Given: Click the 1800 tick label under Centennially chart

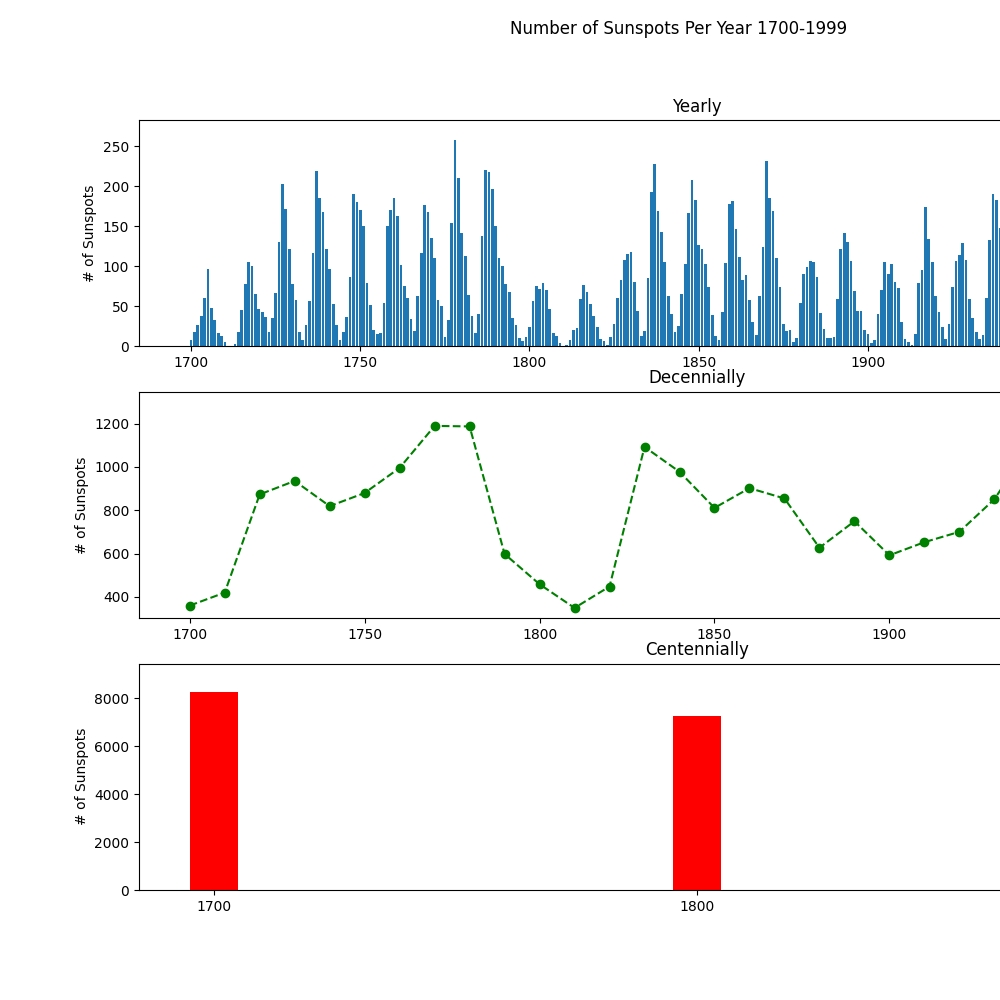Looking at the screenshot, I should [x=696, y=907].
